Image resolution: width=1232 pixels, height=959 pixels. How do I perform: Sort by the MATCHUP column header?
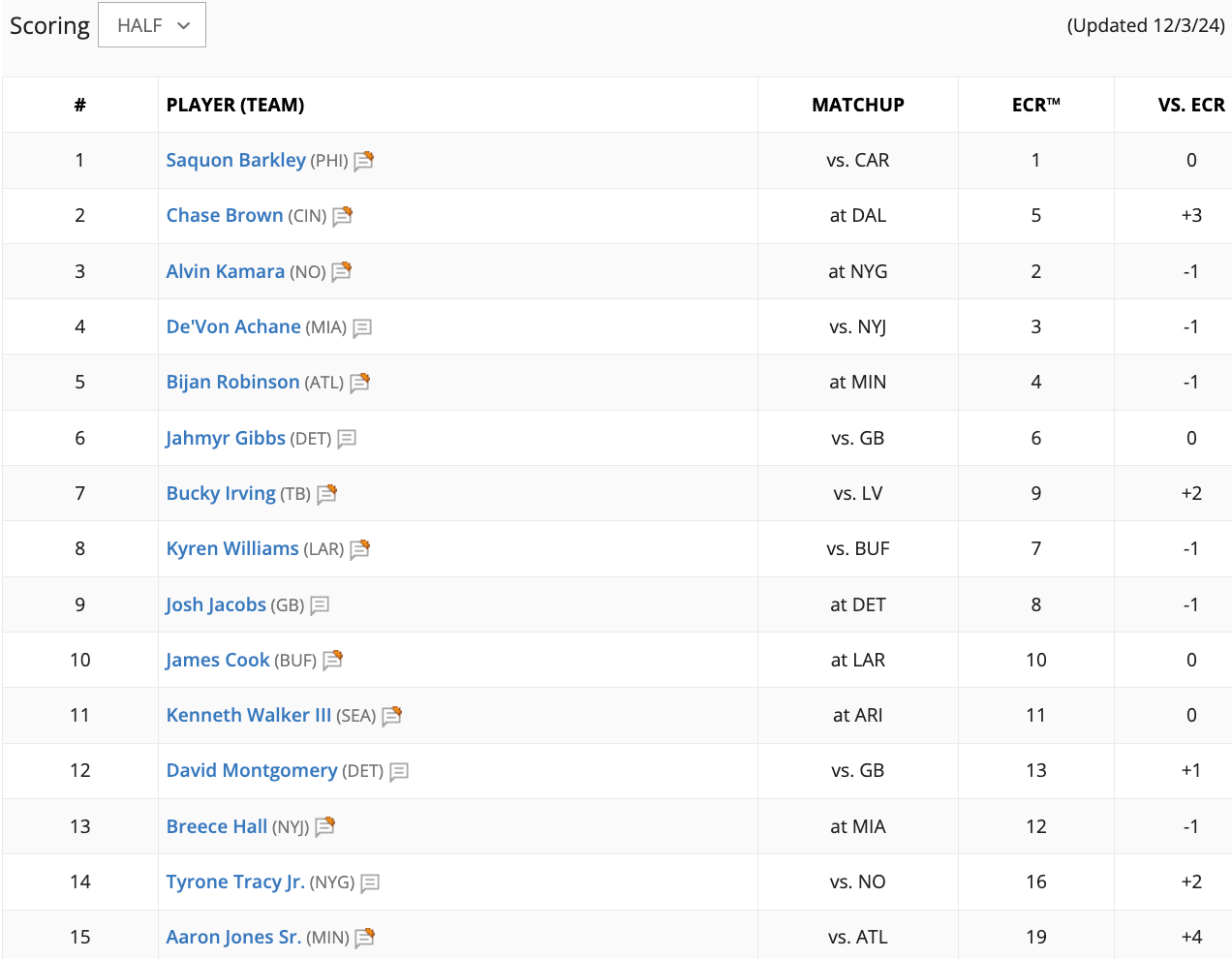858,105
